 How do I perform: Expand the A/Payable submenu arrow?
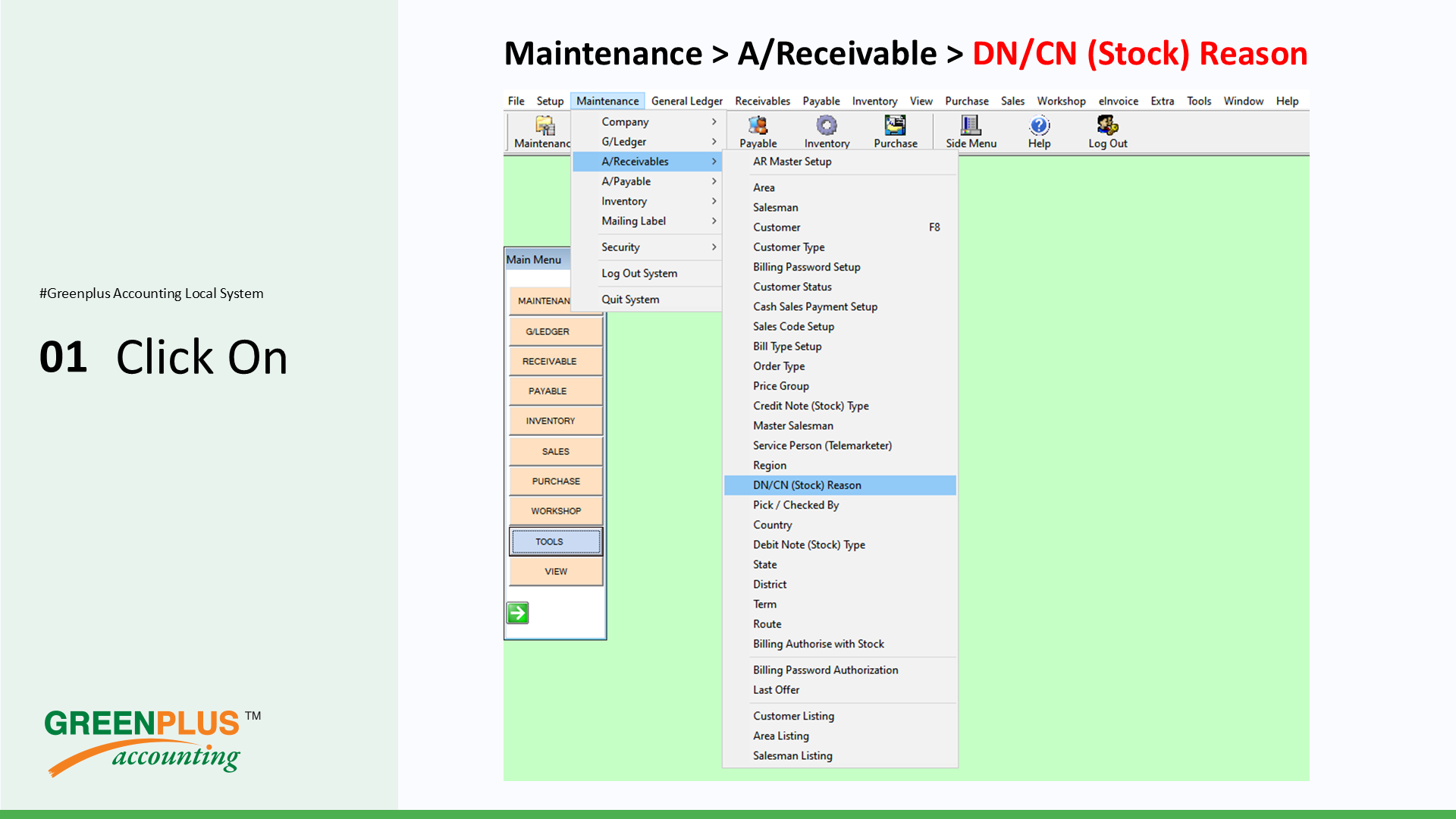pyautogui.click(x=714, y=181)
